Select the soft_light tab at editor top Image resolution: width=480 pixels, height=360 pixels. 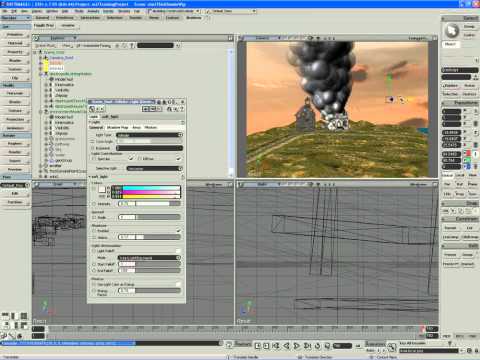tap(110, 117)
